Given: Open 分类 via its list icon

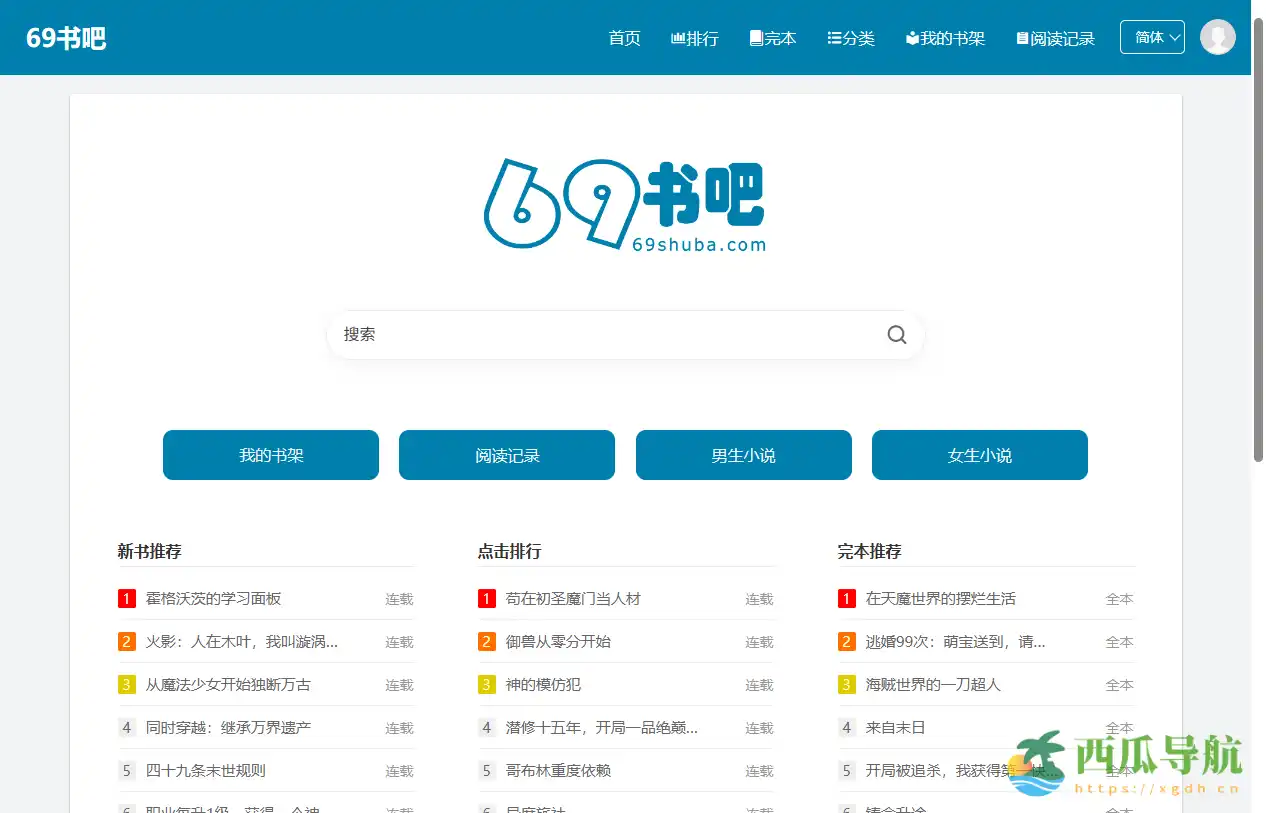Looking at the screenshot, I should (836, 38).
